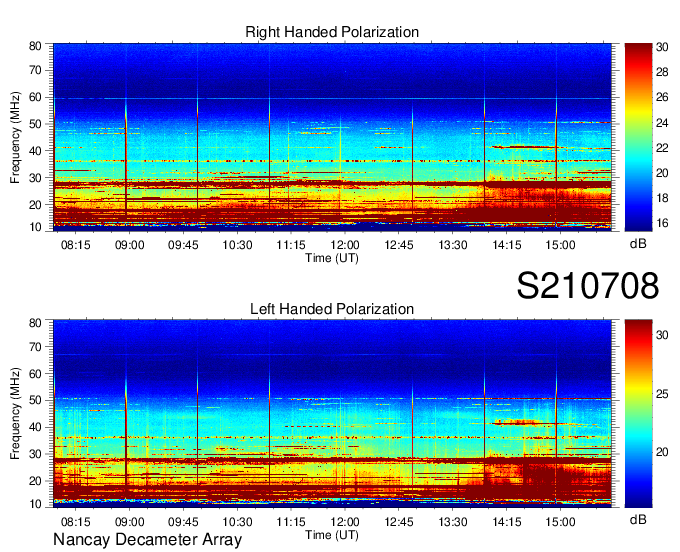680x552 pixels.
Task: Click the "Nancay Decameter Array" caption
Action: [x=147, y=540]
